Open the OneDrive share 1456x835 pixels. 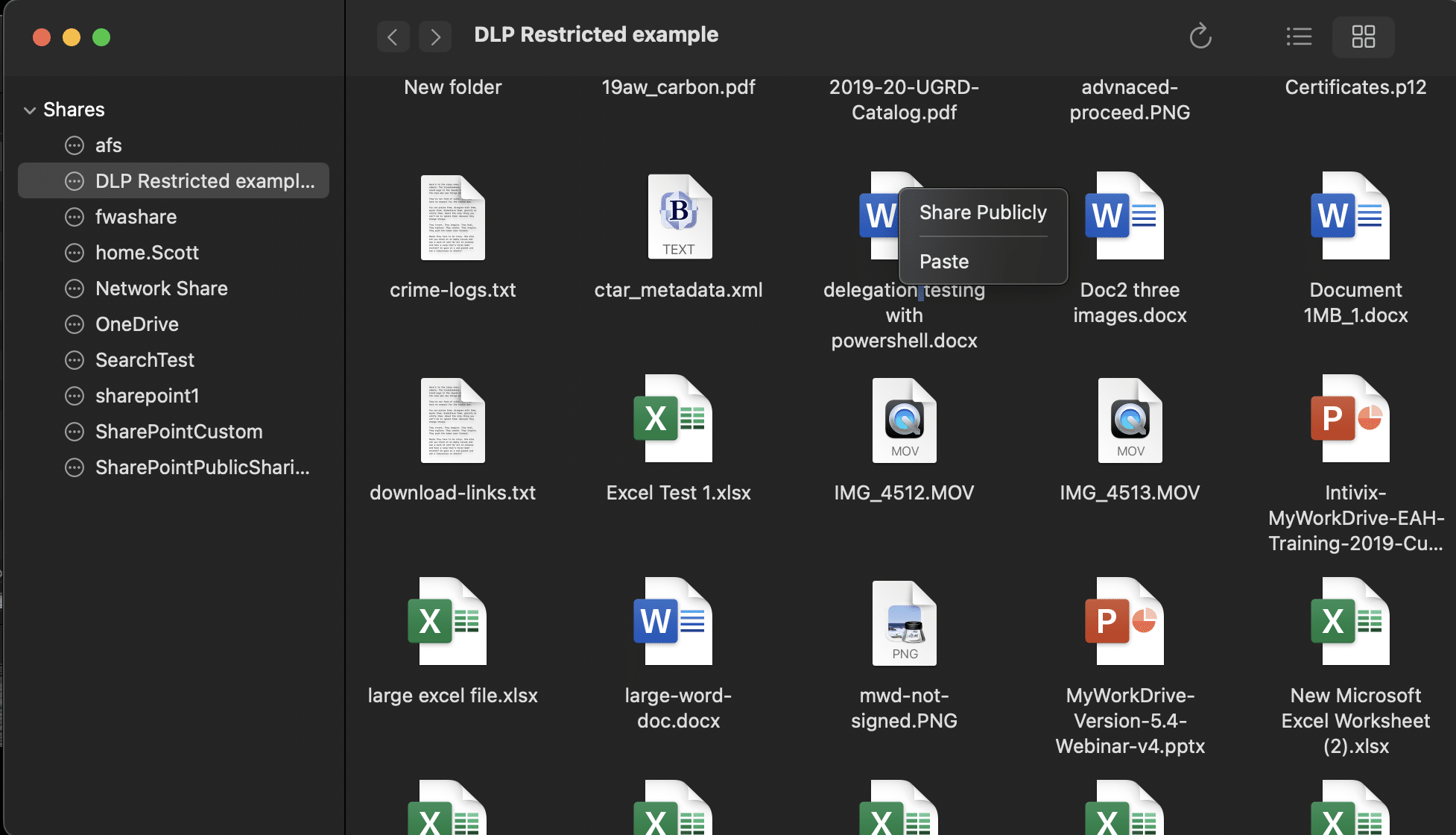coord(137,324)
